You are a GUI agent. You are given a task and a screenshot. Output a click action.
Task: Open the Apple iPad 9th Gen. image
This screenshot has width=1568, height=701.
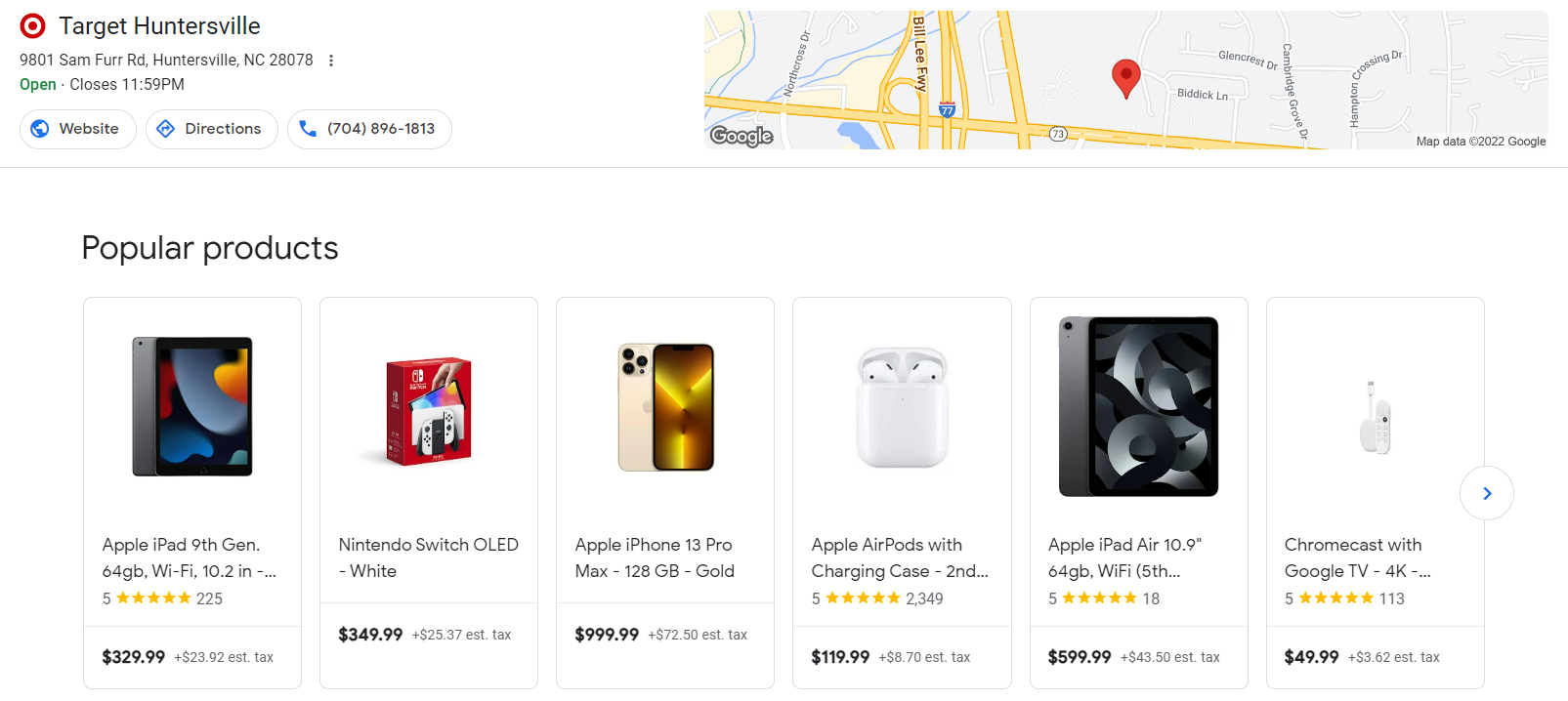[192, 406]
